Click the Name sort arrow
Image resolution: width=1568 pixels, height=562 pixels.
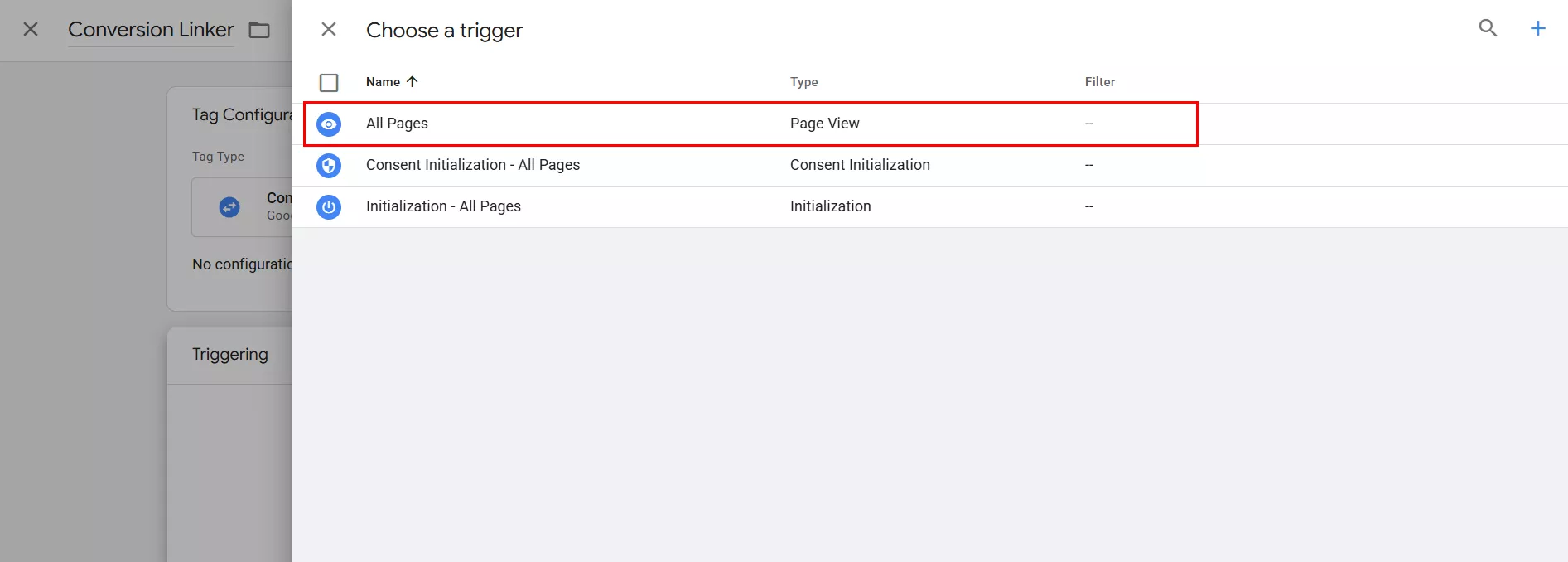point(413,81)
